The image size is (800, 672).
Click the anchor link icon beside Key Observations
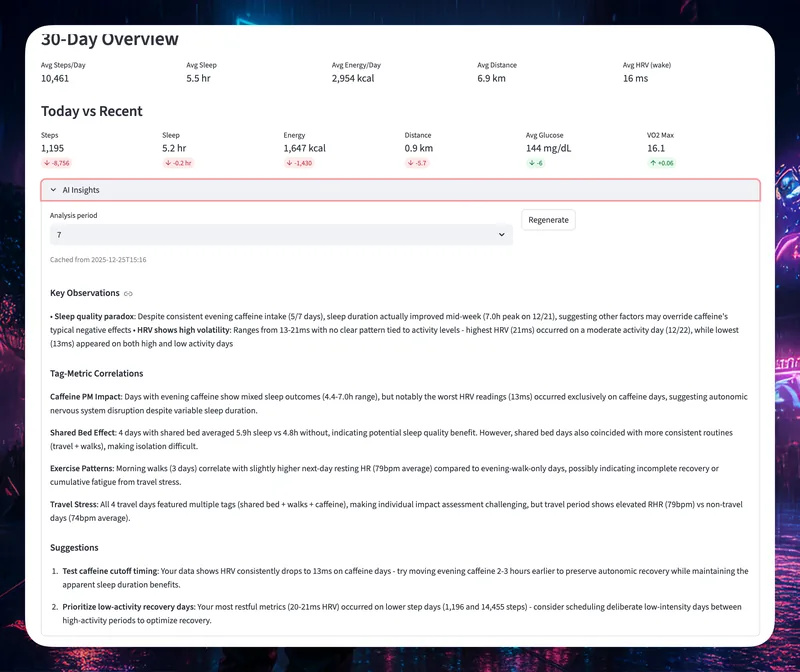click(x=128, y=293)
